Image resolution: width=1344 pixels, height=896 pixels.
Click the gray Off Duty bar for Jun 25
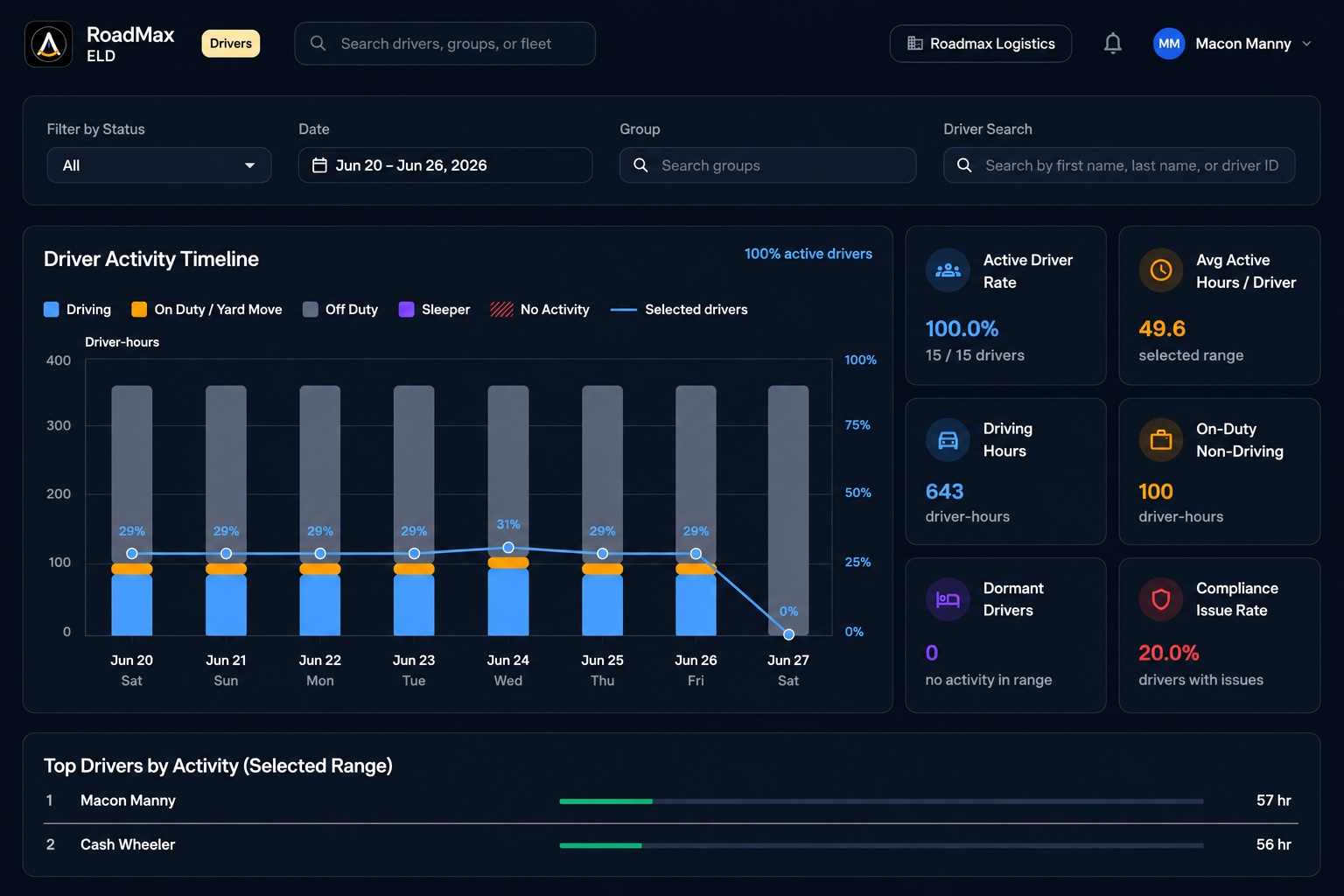tap(602, 473)
